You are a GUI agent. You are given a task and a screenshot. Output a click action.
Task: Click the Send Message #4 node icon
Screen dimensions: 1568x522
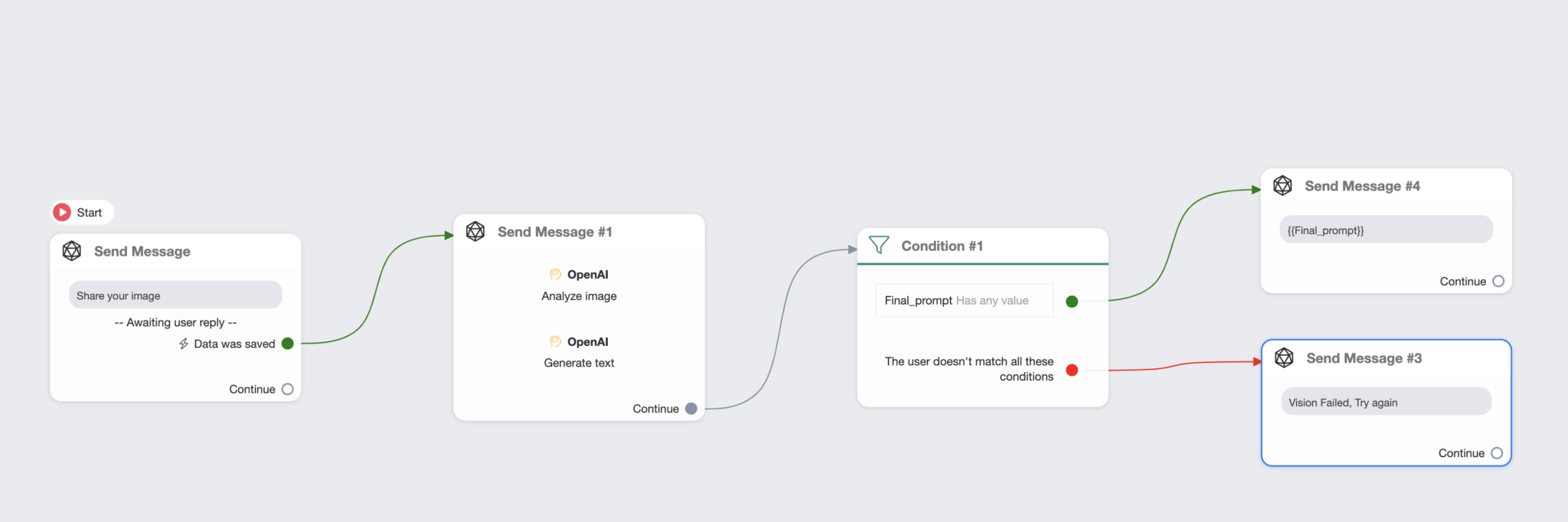tap(1282, 185)
